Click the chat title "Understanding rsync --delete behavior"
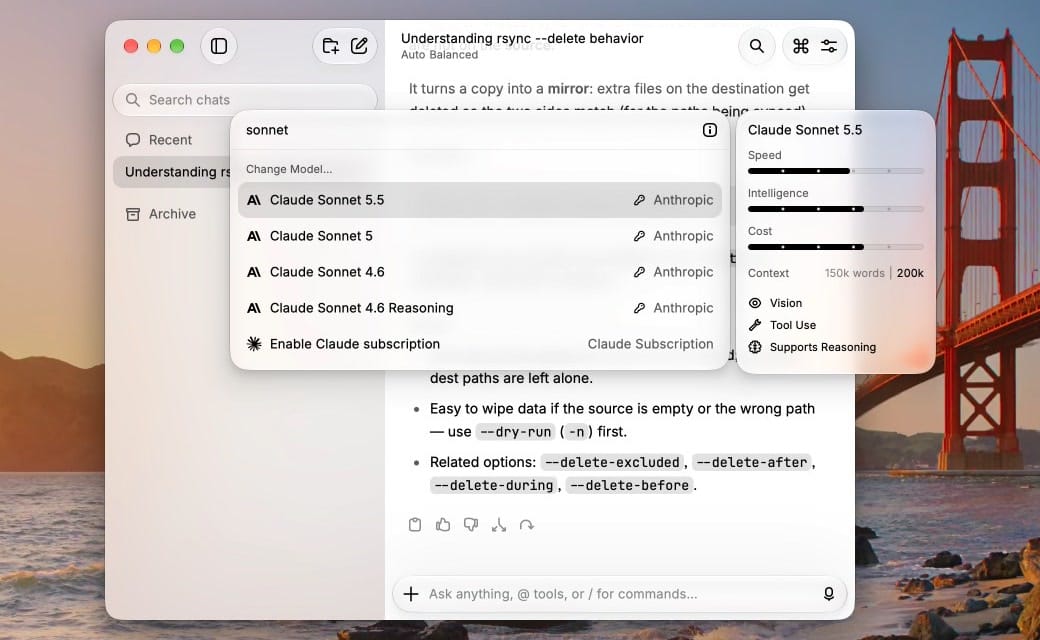1040x640 pixels. pyautogui.click(x=522, y=38)
